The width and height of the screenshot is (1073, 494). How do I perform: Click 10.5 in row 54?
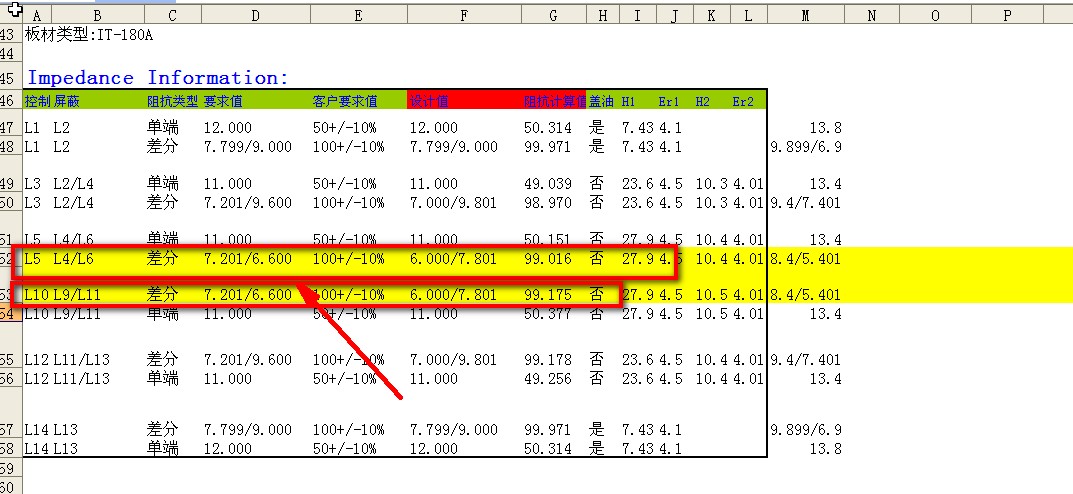711,314
